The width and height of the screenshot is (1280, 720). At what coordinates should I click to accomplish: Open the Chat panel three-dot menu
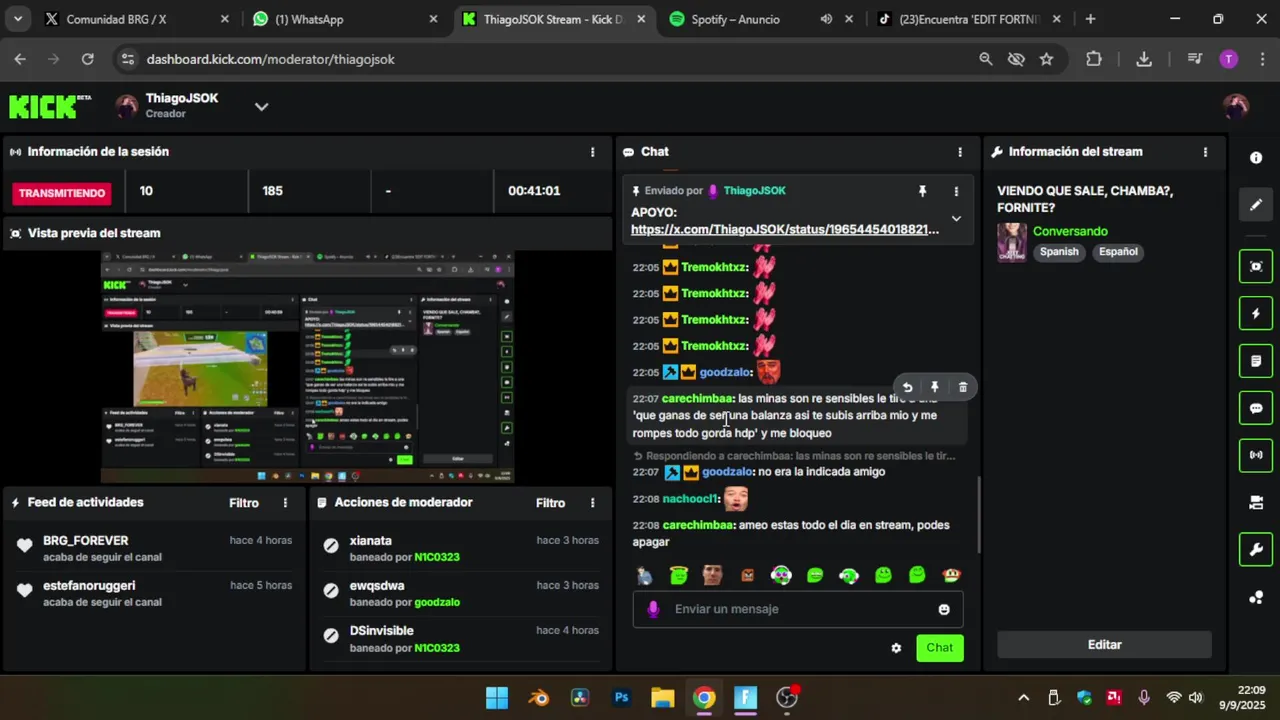[960, 152]
